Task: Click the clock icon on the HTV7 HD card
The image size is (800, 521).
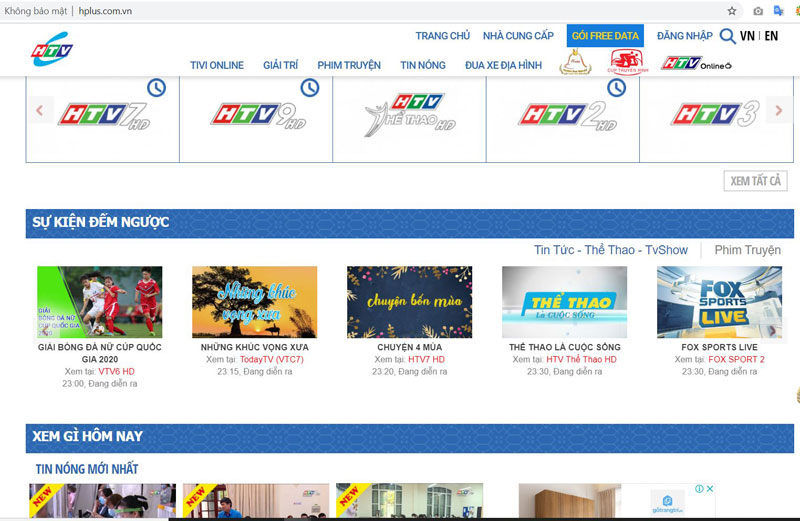Action: (x=157, y=88)
